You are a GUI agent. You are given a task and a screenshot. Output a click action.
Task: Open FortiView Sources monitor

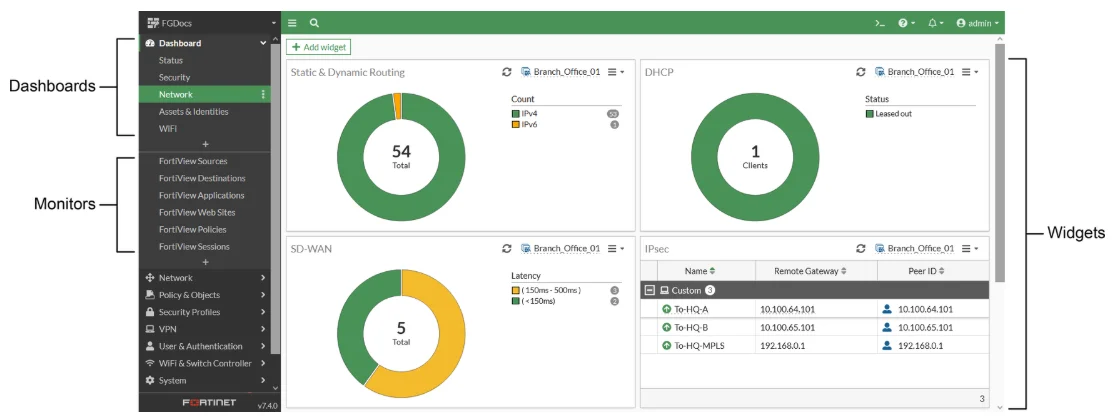193,161
